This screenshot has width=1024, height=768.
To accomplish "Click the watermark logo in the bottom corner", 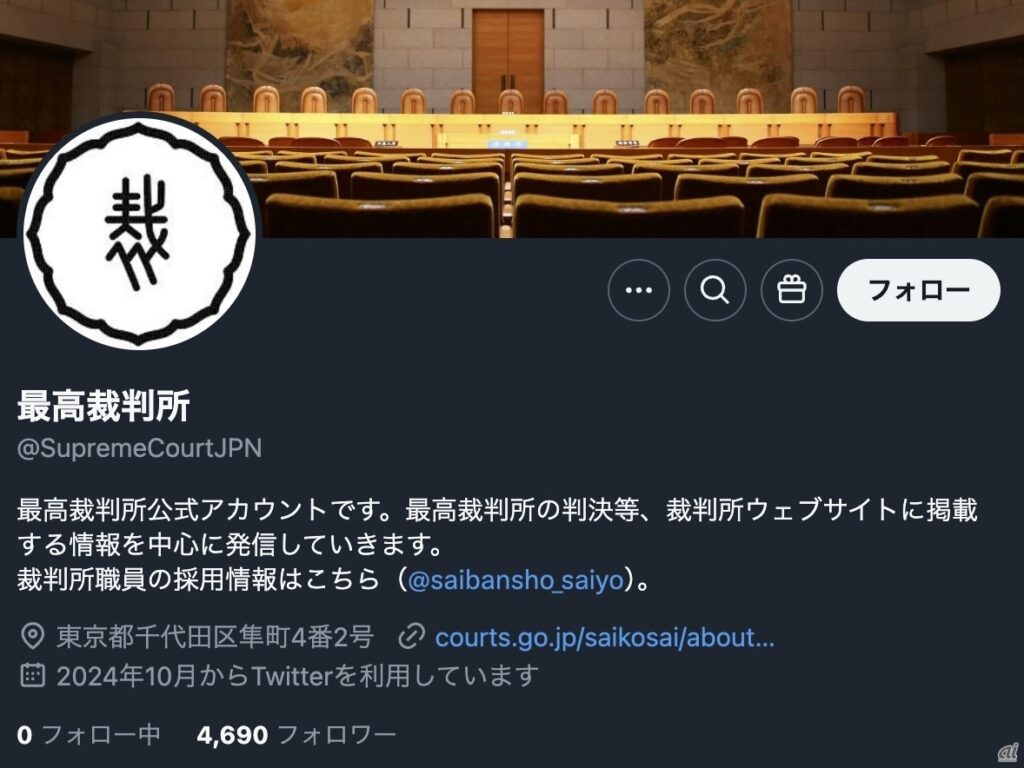I will click(x=1008, y=753).
